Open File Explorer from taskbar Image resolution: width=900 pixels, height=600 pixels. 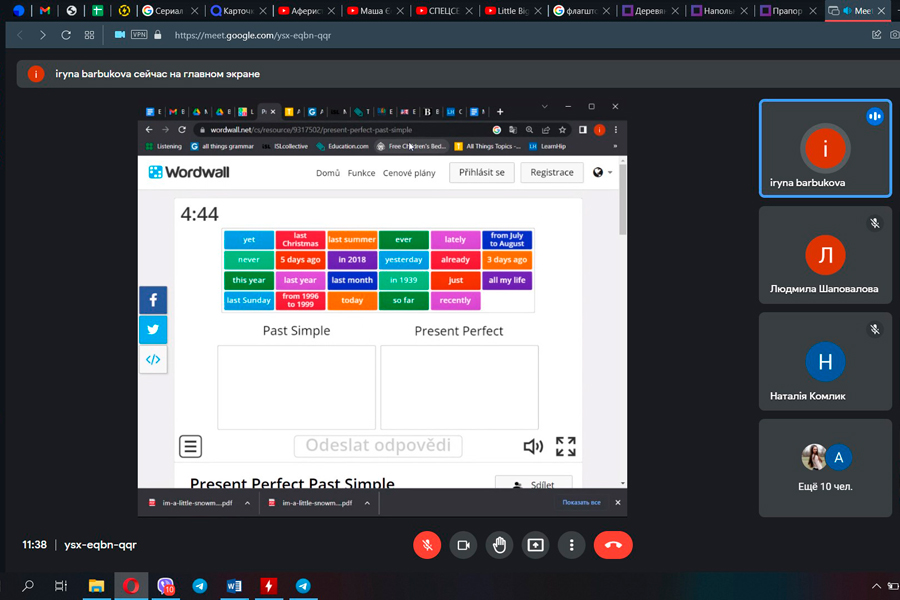click(96, 586)
